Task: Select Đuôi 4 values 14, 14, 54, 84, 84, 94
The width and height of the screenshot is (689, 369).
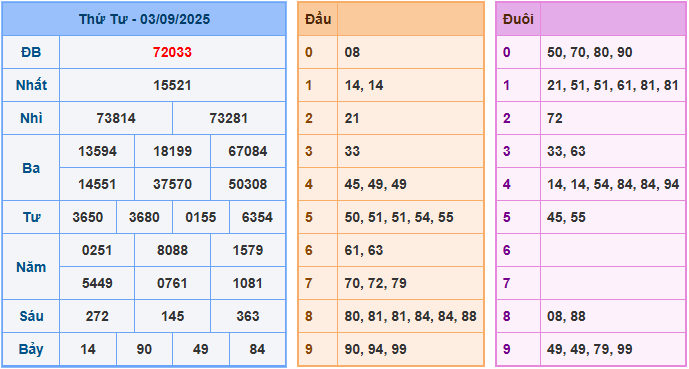Action: coord(613,184)
